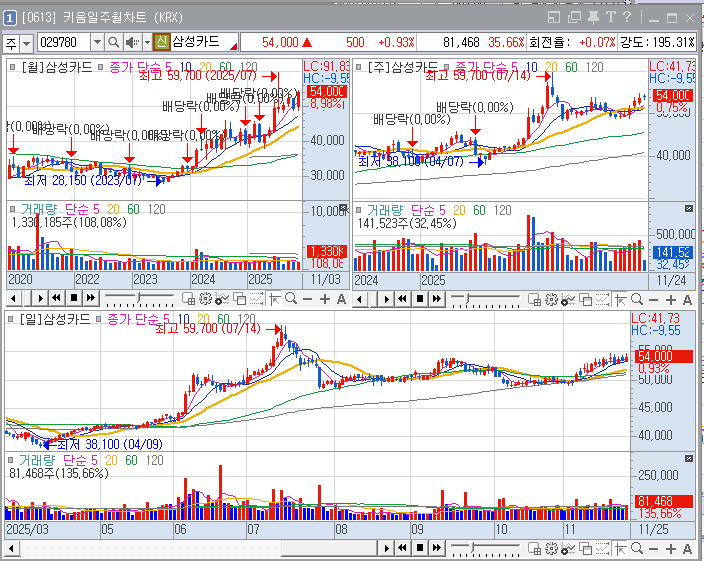This screenshot has height=561, width=704.
Task: Click weekly chart zoom slider handle
Action: tap(468, 298)
